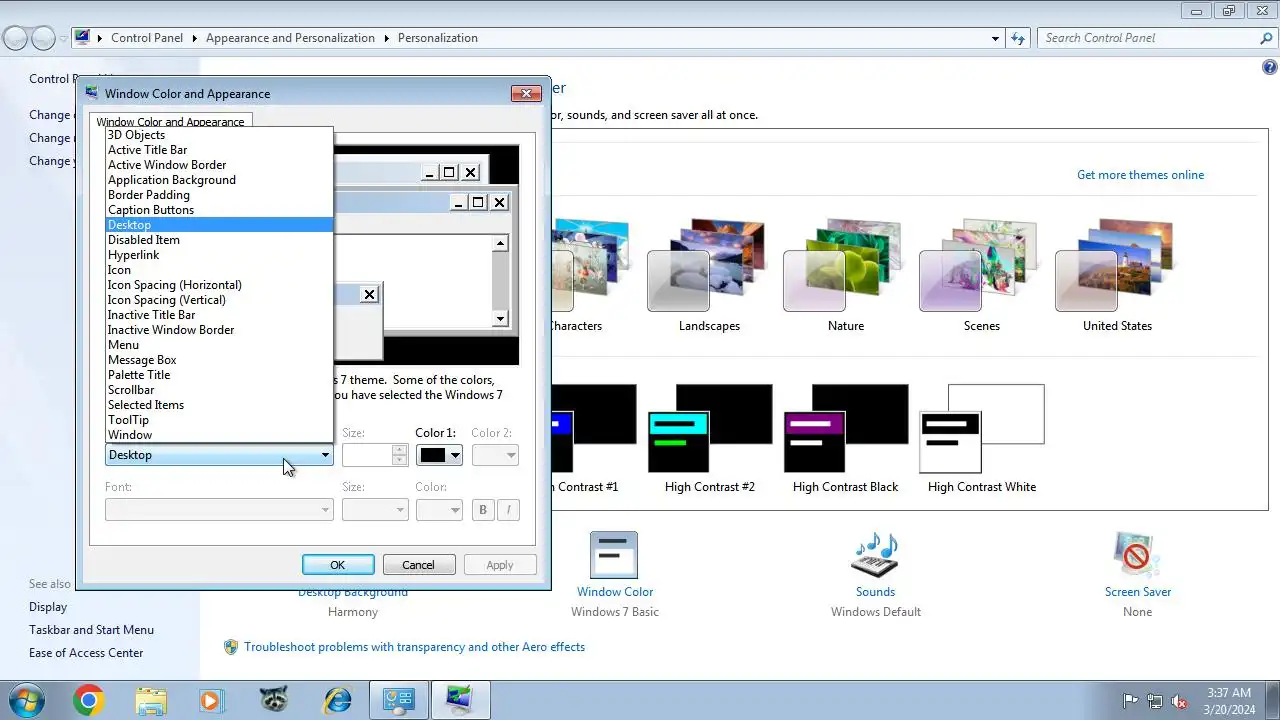Click the muted volume tray icon
This screenshot has height=720, width=1280.
coord(1179,701)
